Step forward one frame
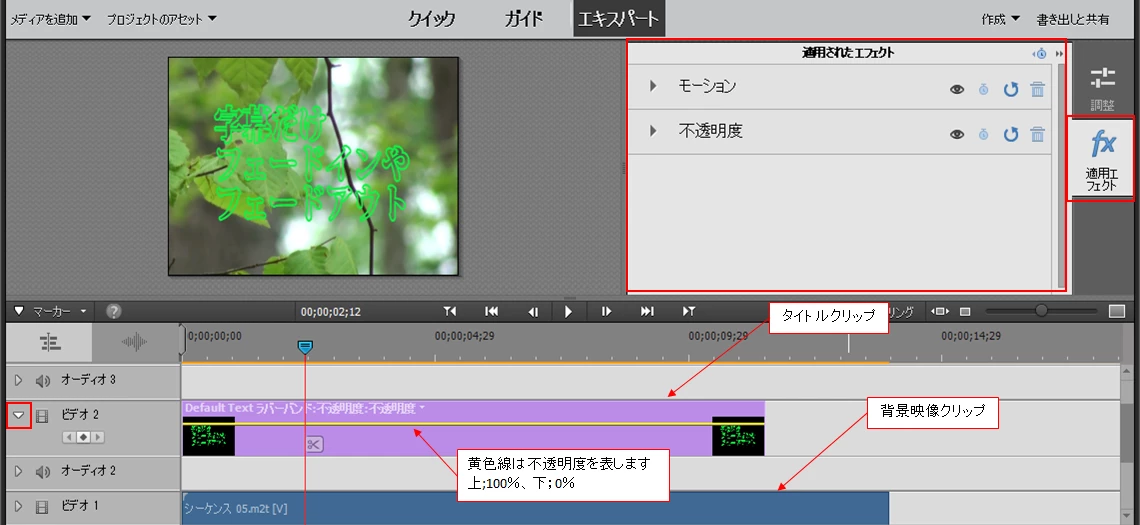The image size is (1140, 525). pos(606,311)
